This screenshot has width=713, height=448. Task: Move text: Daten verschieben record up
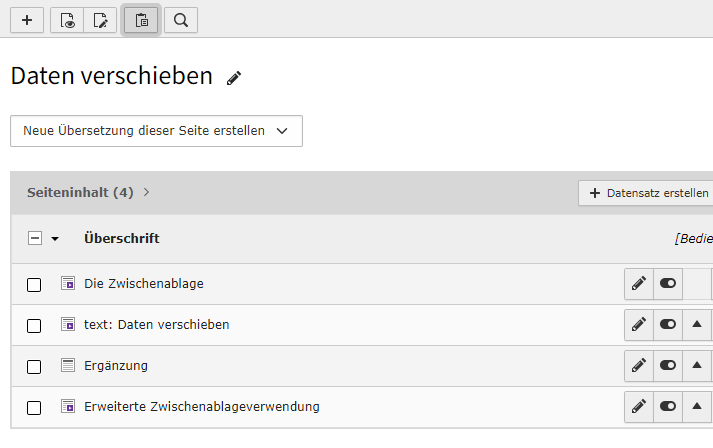(697, 324)
